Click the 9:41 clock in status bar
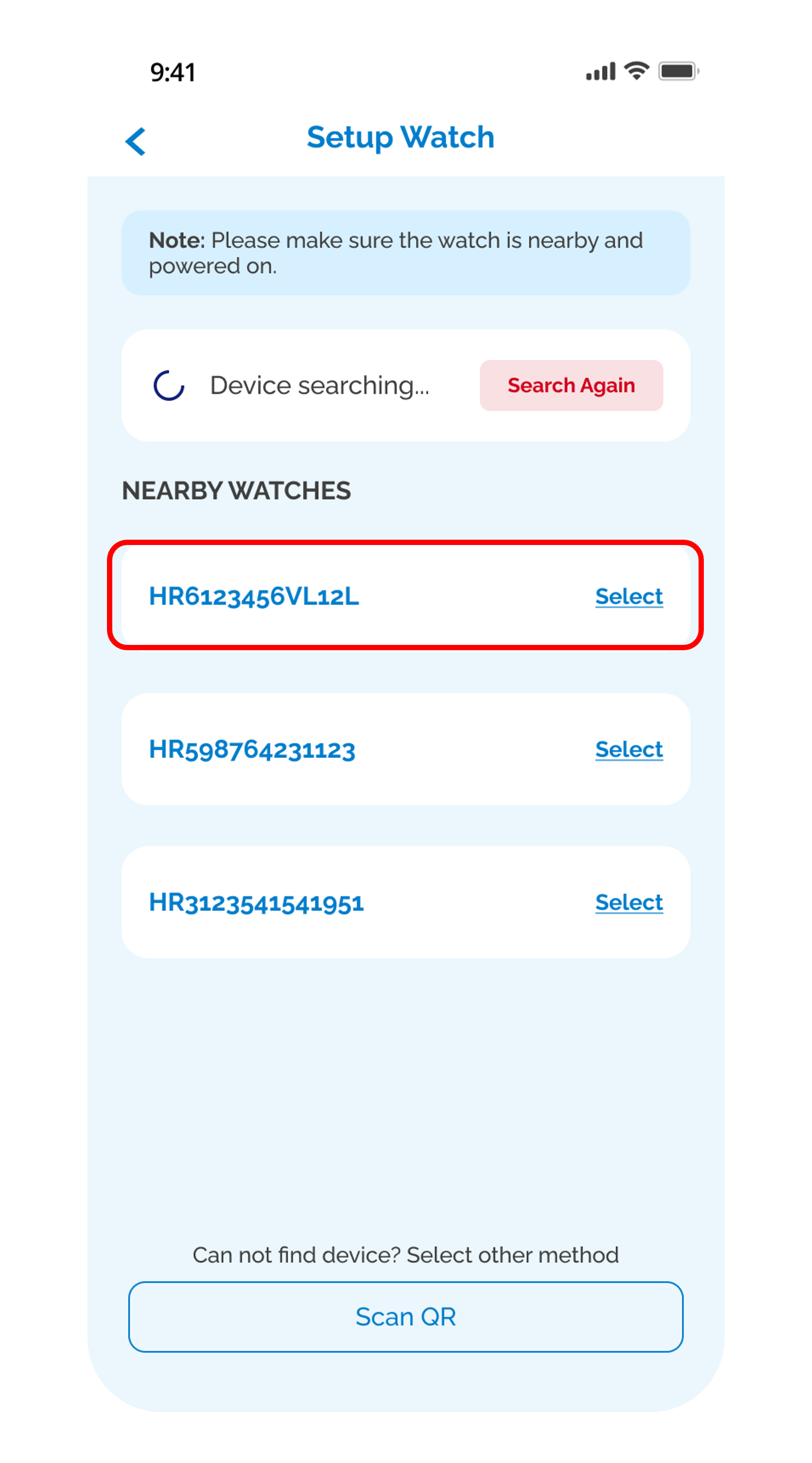This screenshot has height=1463, width=812. 173,72
